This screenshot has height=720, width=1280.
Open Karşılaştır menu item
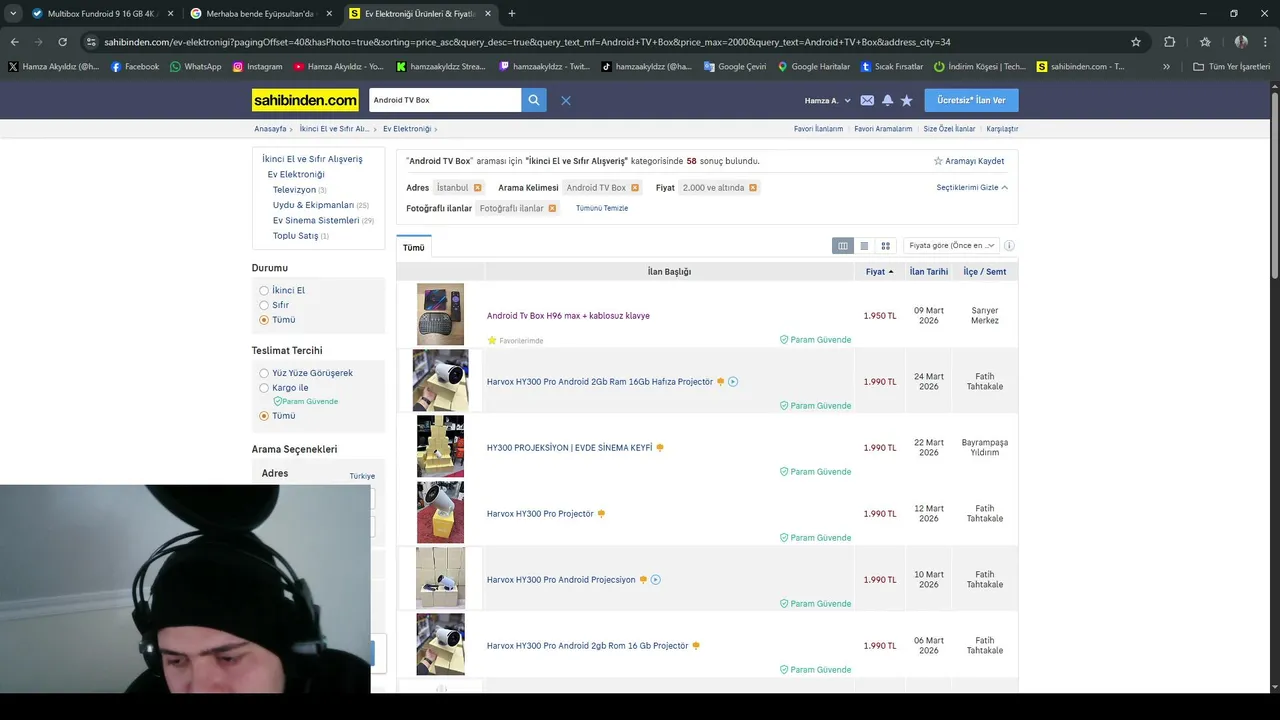click(x=1002, y=129)
